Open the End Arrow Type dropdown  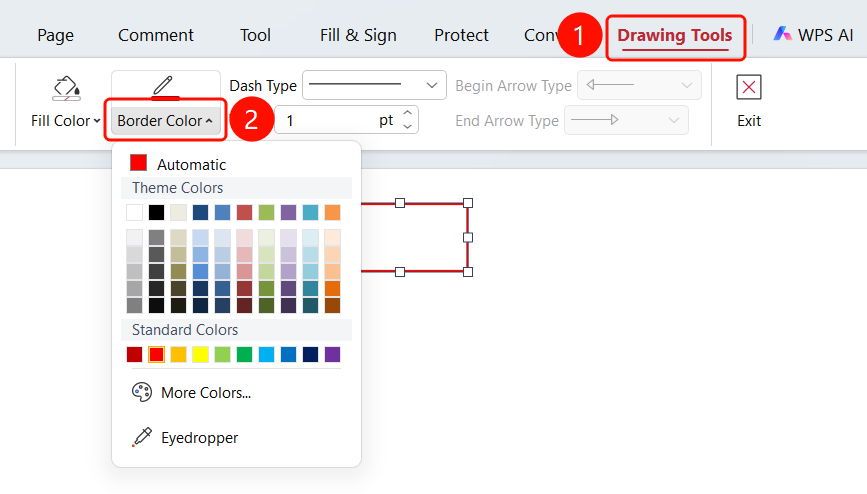626,120
